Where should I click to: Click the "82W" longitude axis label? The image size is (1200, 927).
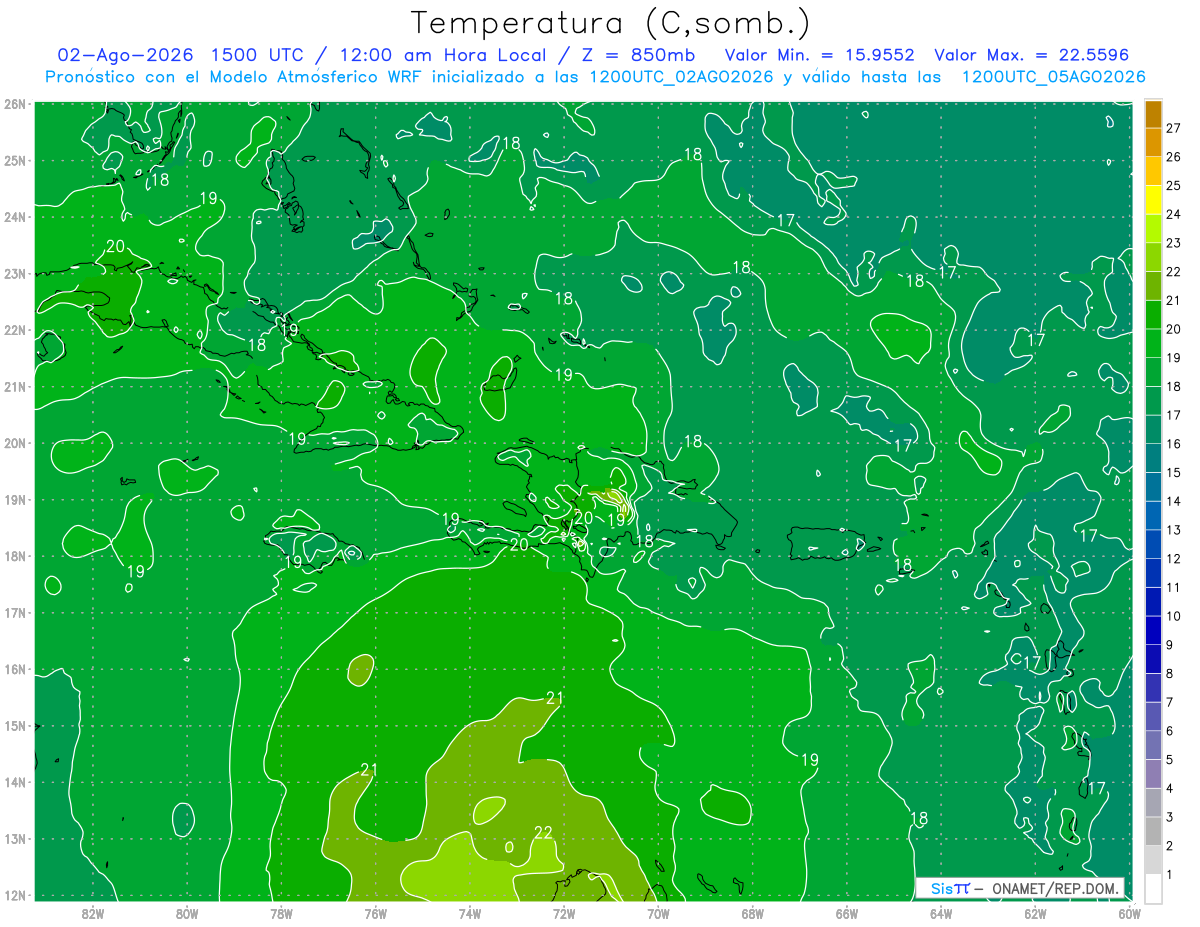pos(93,913)
